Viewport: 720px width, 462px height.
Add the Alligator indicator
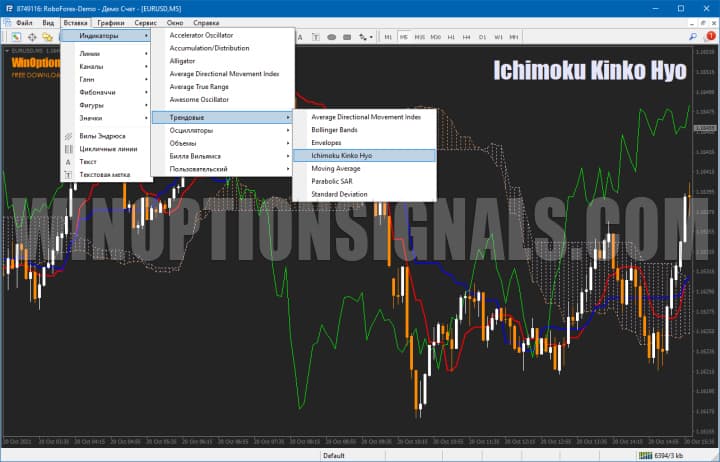[183, 61]
